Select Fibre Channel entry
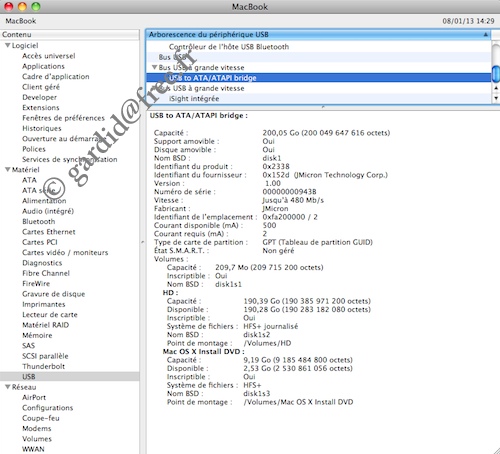This screenshot has width=500, height=454. tap(46, 273)
